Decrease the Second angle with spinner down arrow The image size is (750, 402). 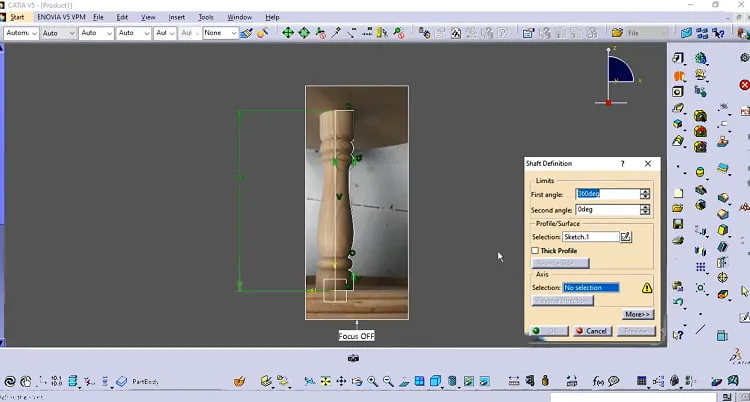[x=645, y=212]
